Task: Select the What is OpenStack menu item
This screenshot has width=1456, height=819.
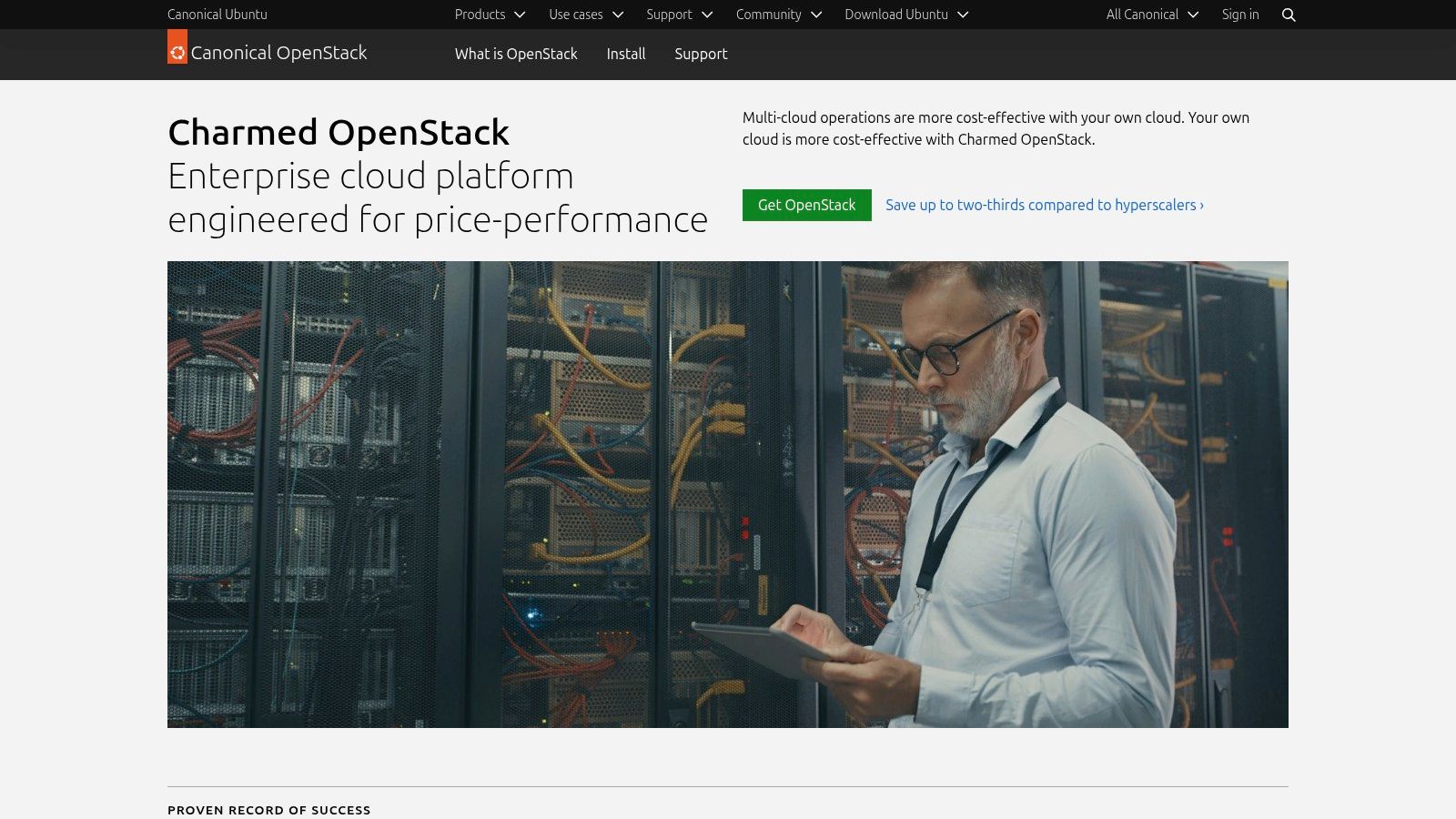Action: click(516, 55)
